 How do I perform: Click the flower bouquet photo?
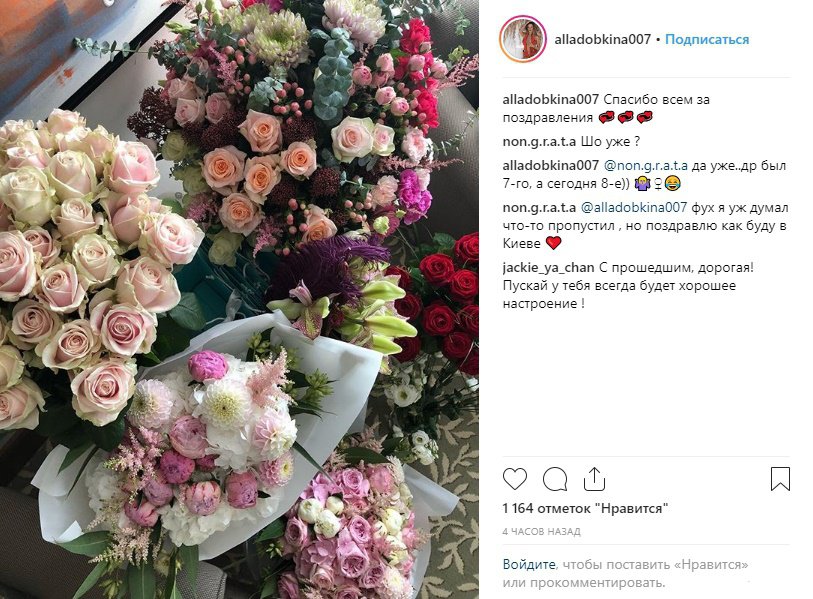coord(239,299)
